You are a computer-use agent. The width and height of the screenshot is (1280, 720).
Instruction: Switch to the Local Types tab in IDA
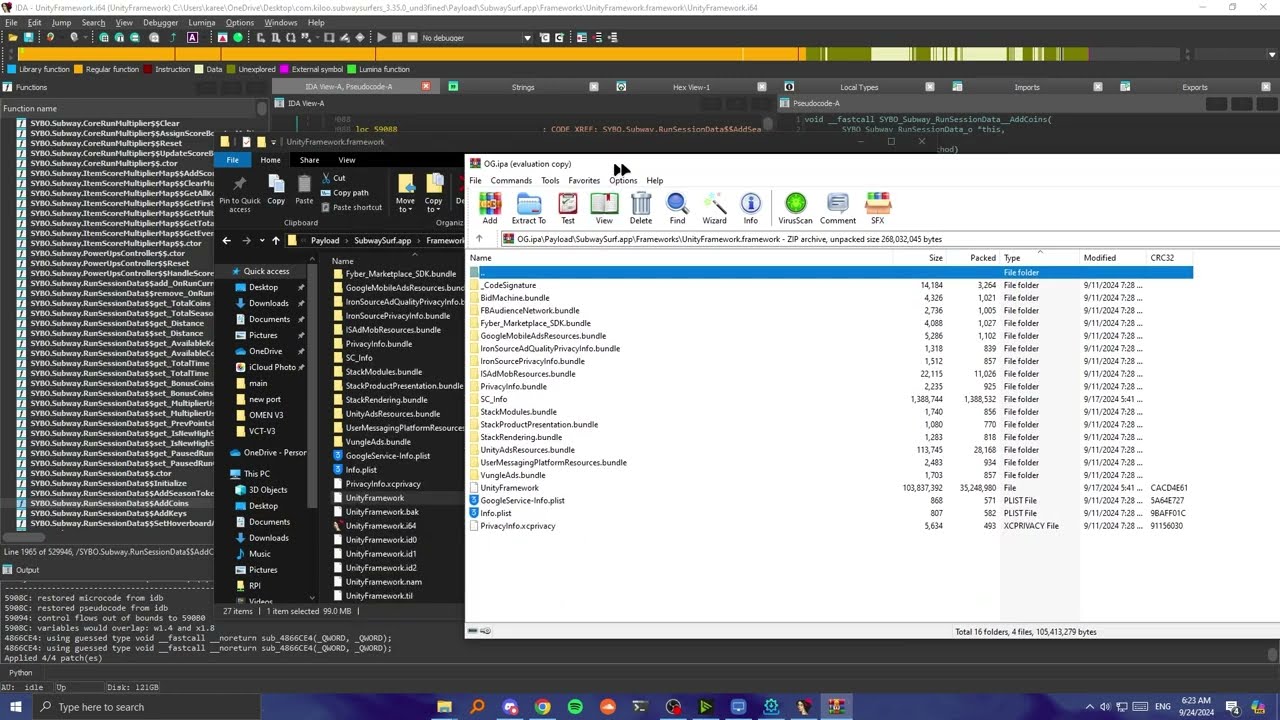859,87
